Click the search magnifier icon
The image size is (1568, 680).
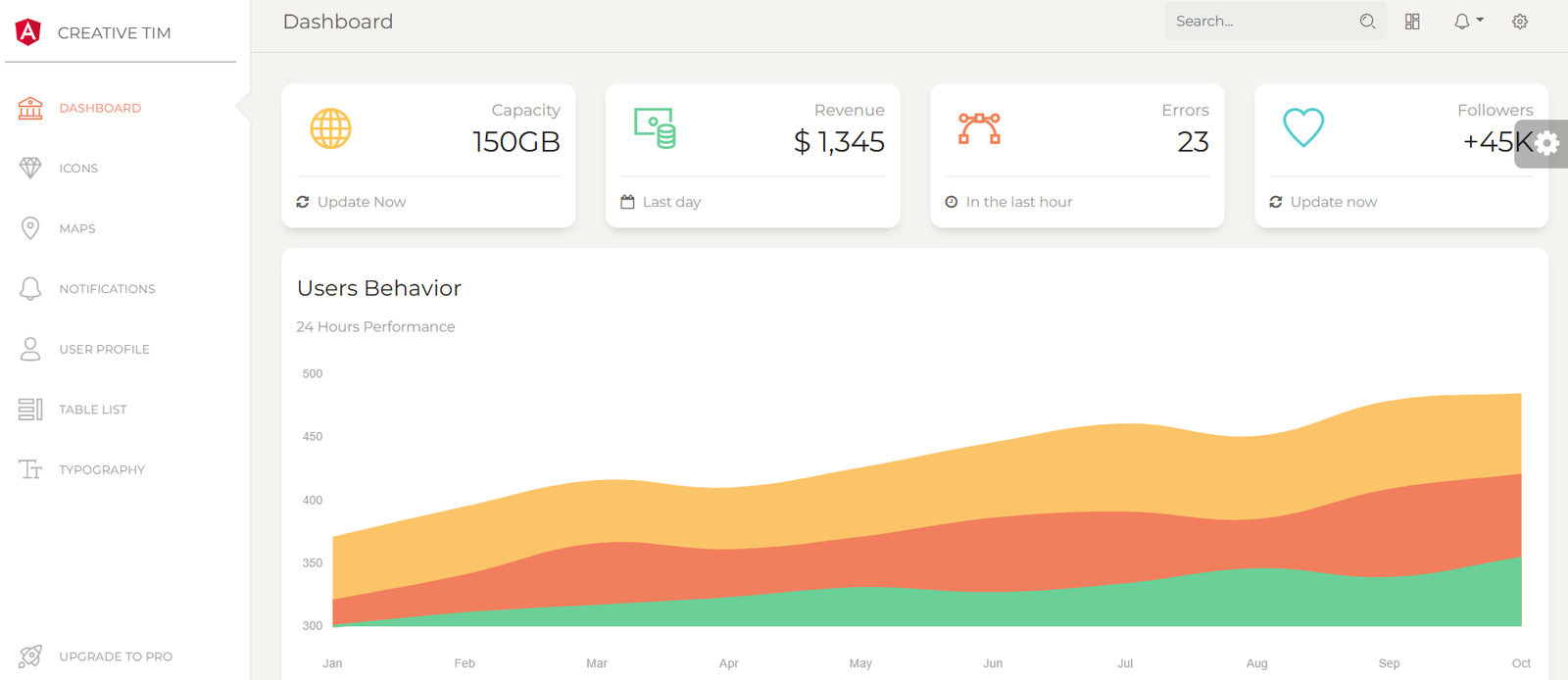click(1367, 22)
